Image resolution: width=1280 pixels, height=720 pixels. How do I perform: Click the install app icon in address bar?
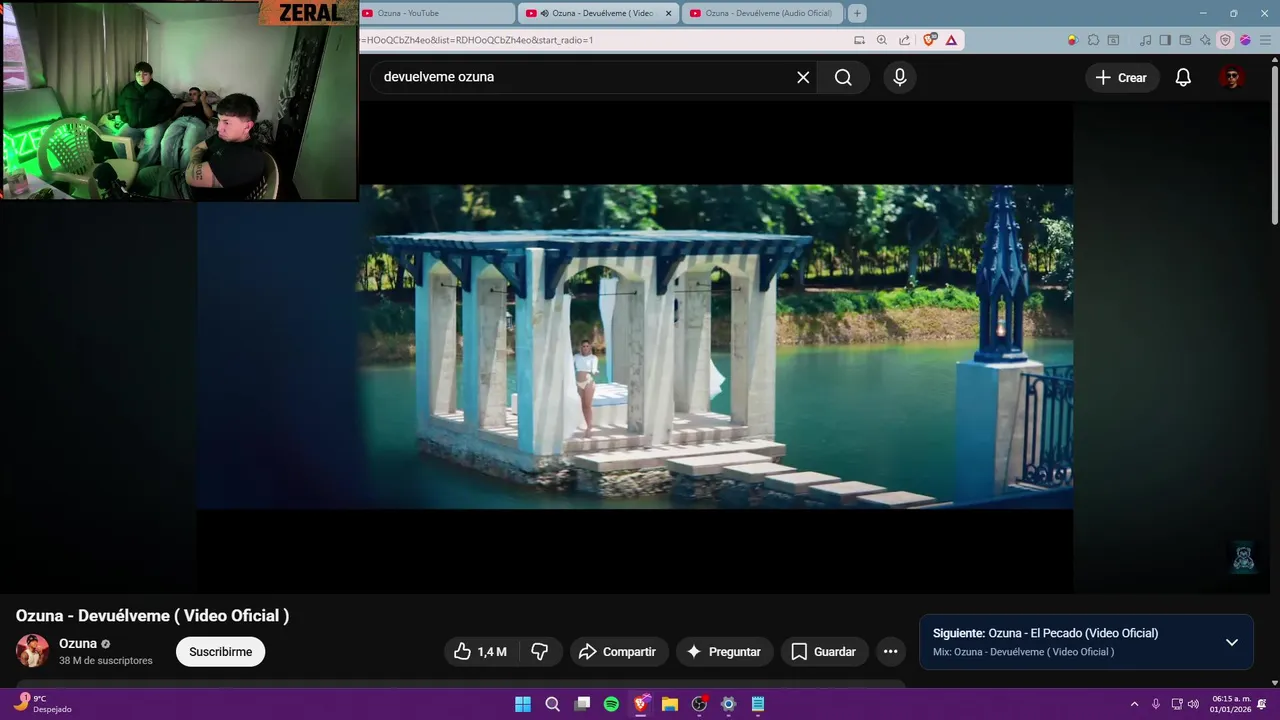point(860,40)
